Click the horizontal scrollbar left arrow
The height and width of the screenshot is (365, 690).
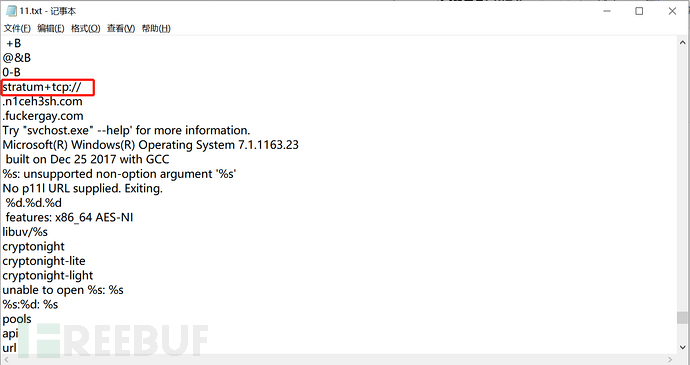[x=6, y=359]
